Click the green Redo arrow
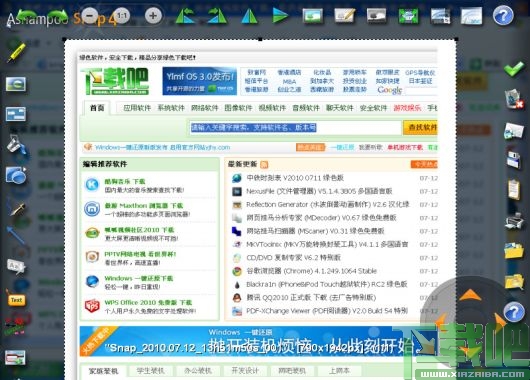The image size is (530, 380). coord(58,16)
